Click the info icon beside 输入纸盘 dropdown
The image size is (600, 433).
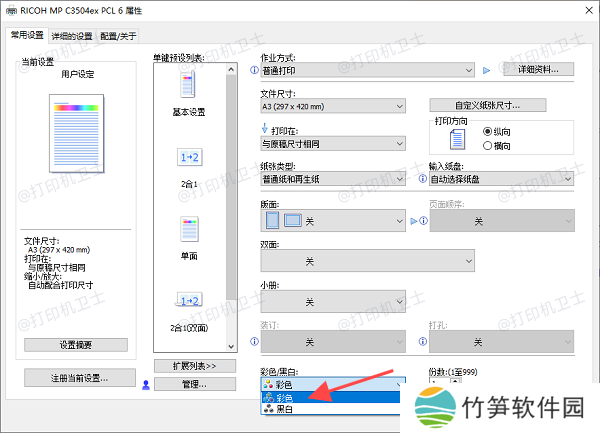422,179
